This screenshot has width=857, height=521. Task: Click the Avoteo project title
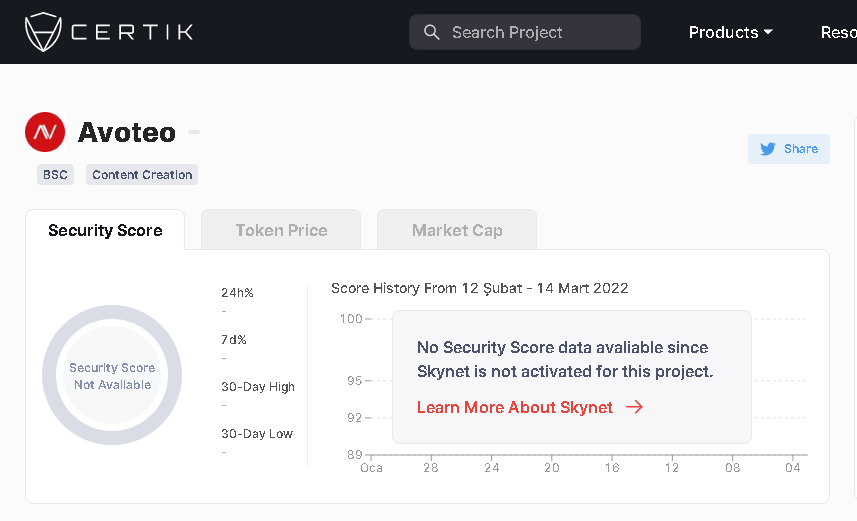click(127, 132)
